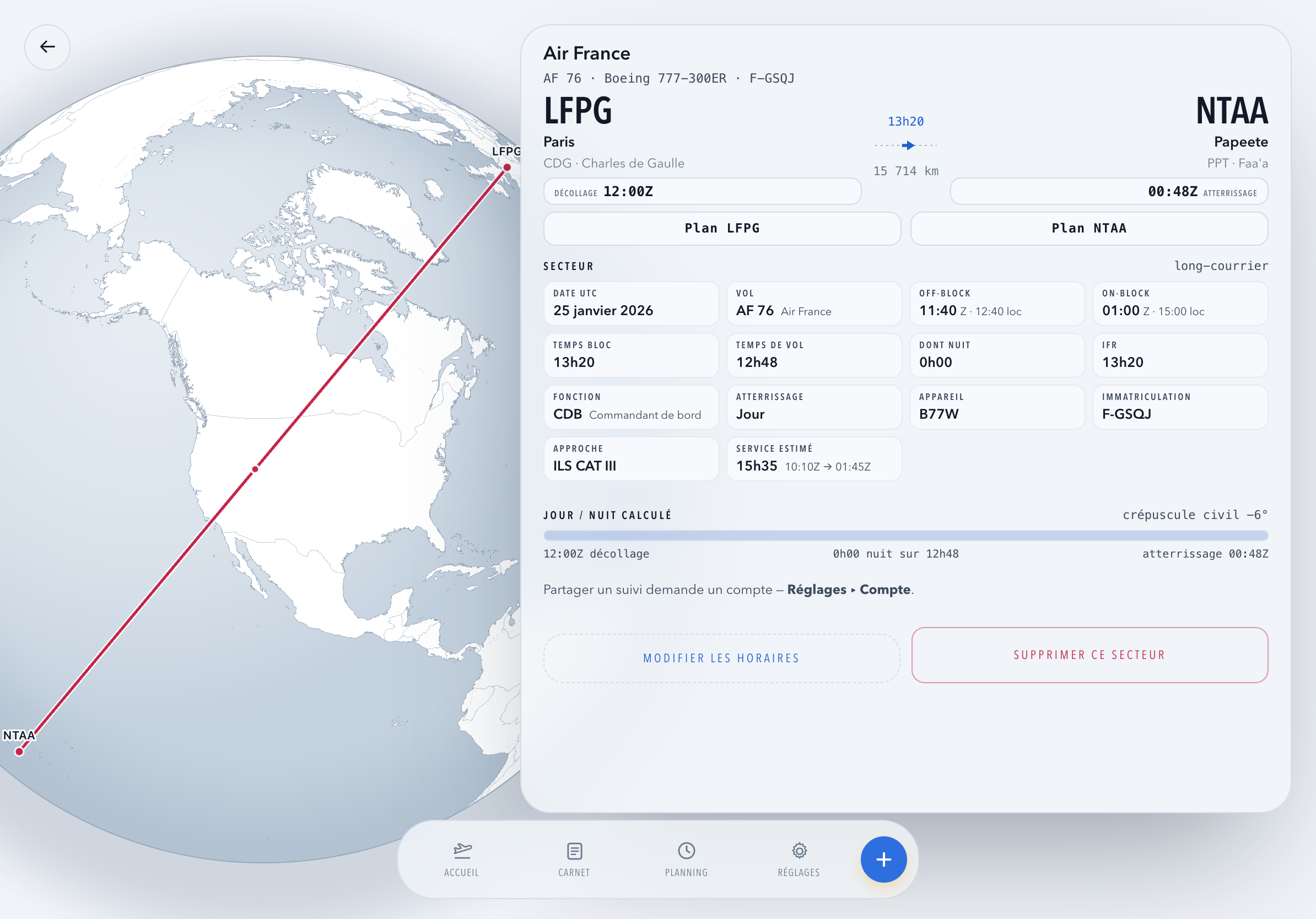Click the long-courrier sector label
Viewport: 1316px width, 919px height.
pyautogui.click(x=1221, y=266)
